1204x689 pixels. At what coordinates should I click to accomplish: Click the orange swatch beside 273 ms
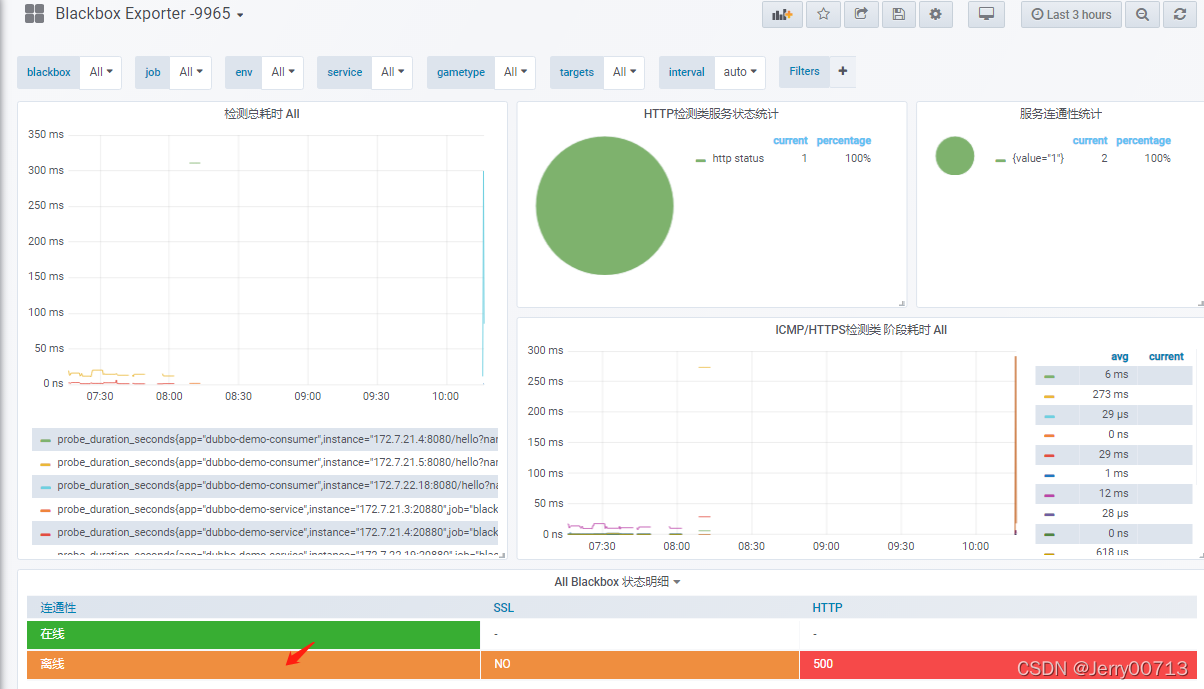(1049, 396)
